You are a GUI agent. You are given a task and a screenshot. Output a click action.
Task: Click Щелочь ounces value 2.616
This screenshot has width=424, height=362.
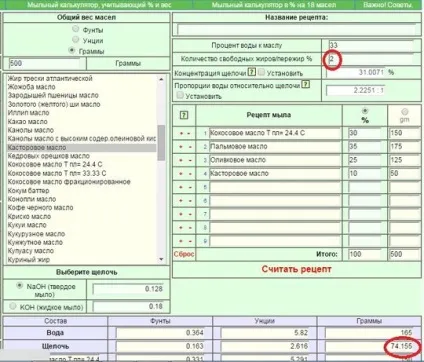point(265,346)
